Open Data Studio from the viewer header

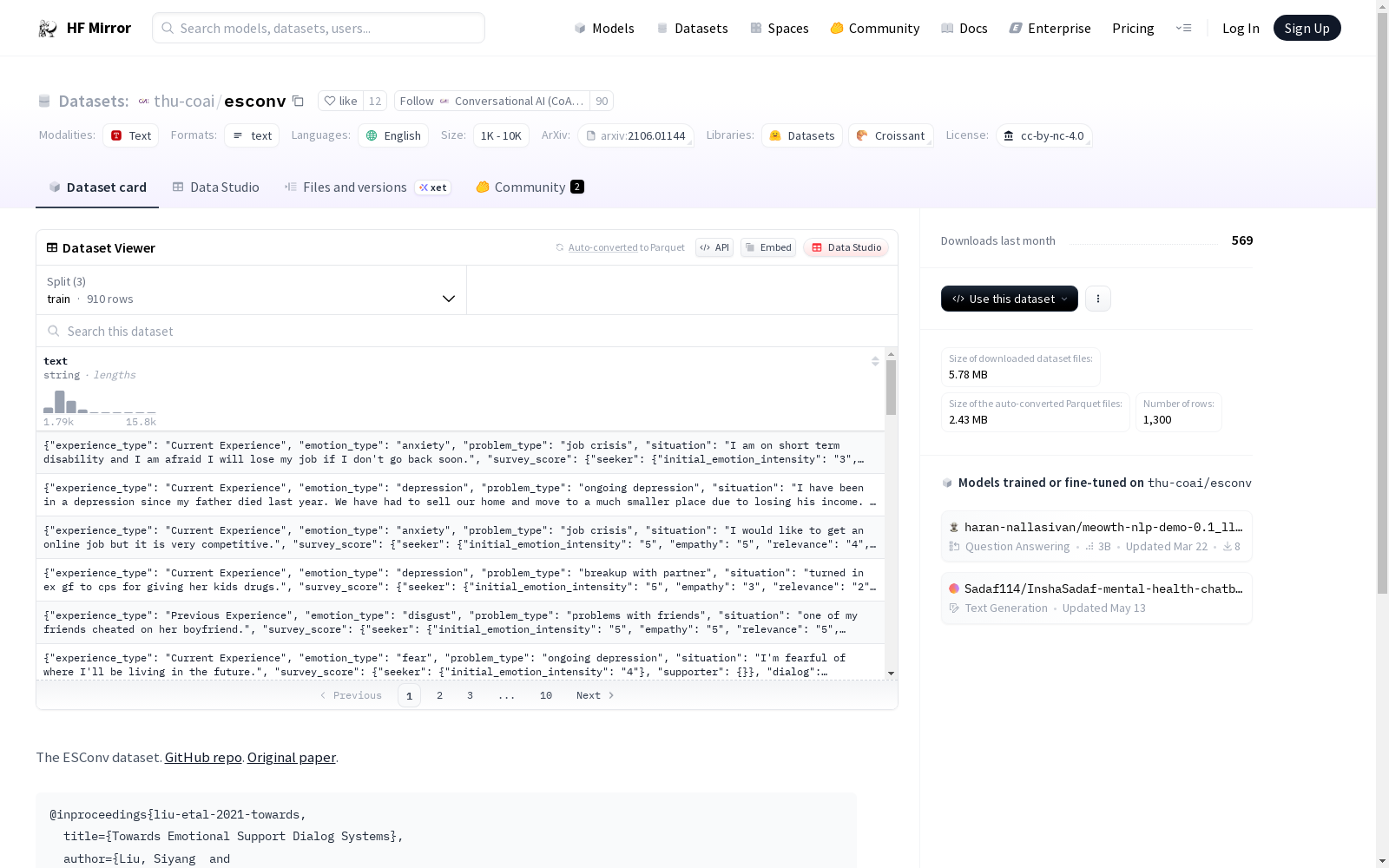846,247
